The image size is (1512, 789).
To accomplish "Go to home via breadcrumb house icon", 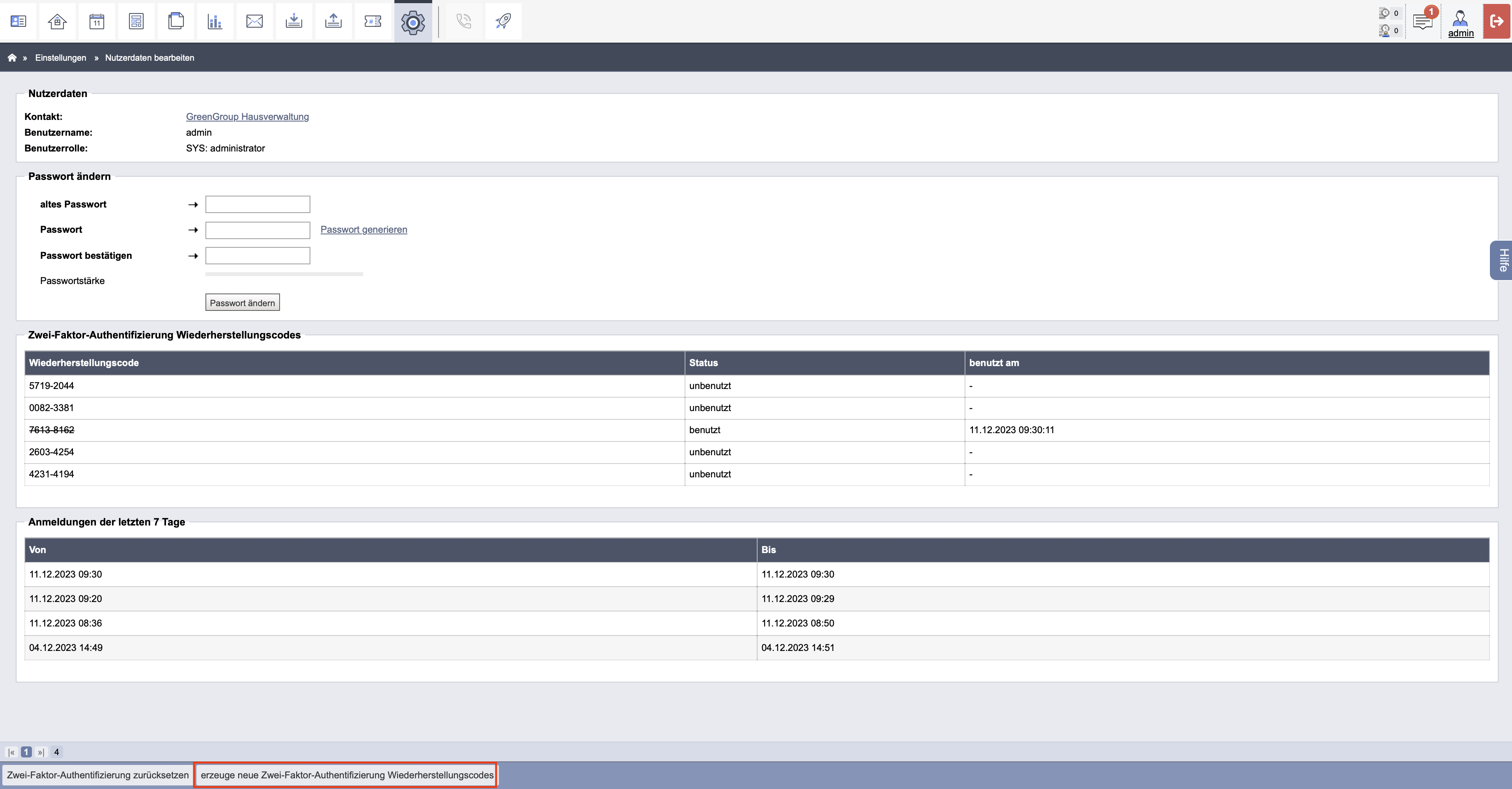I will click(12, 58).
